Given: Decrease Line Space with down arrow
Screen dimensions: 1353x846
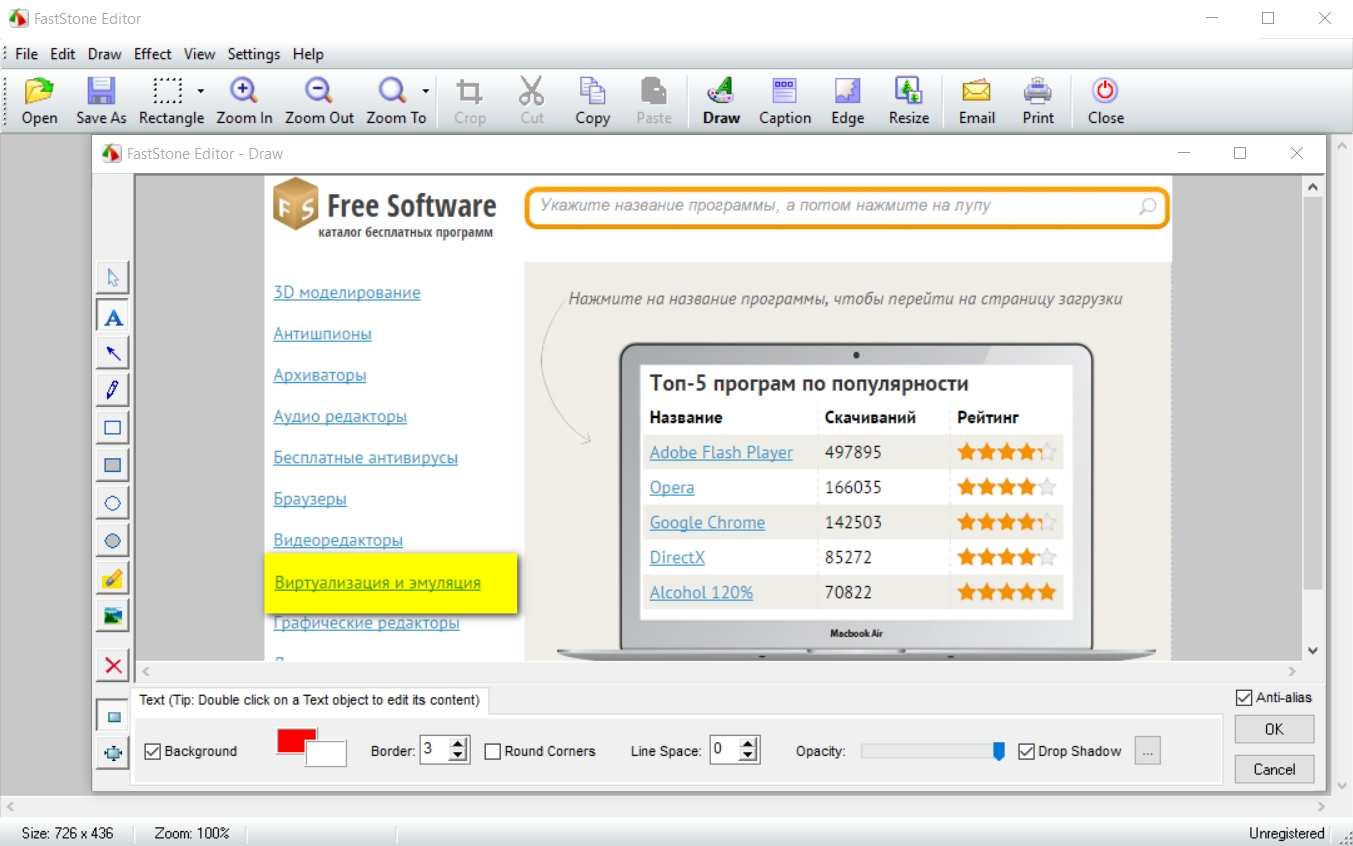Looking at the screenshot, I should tap(749, 757).
